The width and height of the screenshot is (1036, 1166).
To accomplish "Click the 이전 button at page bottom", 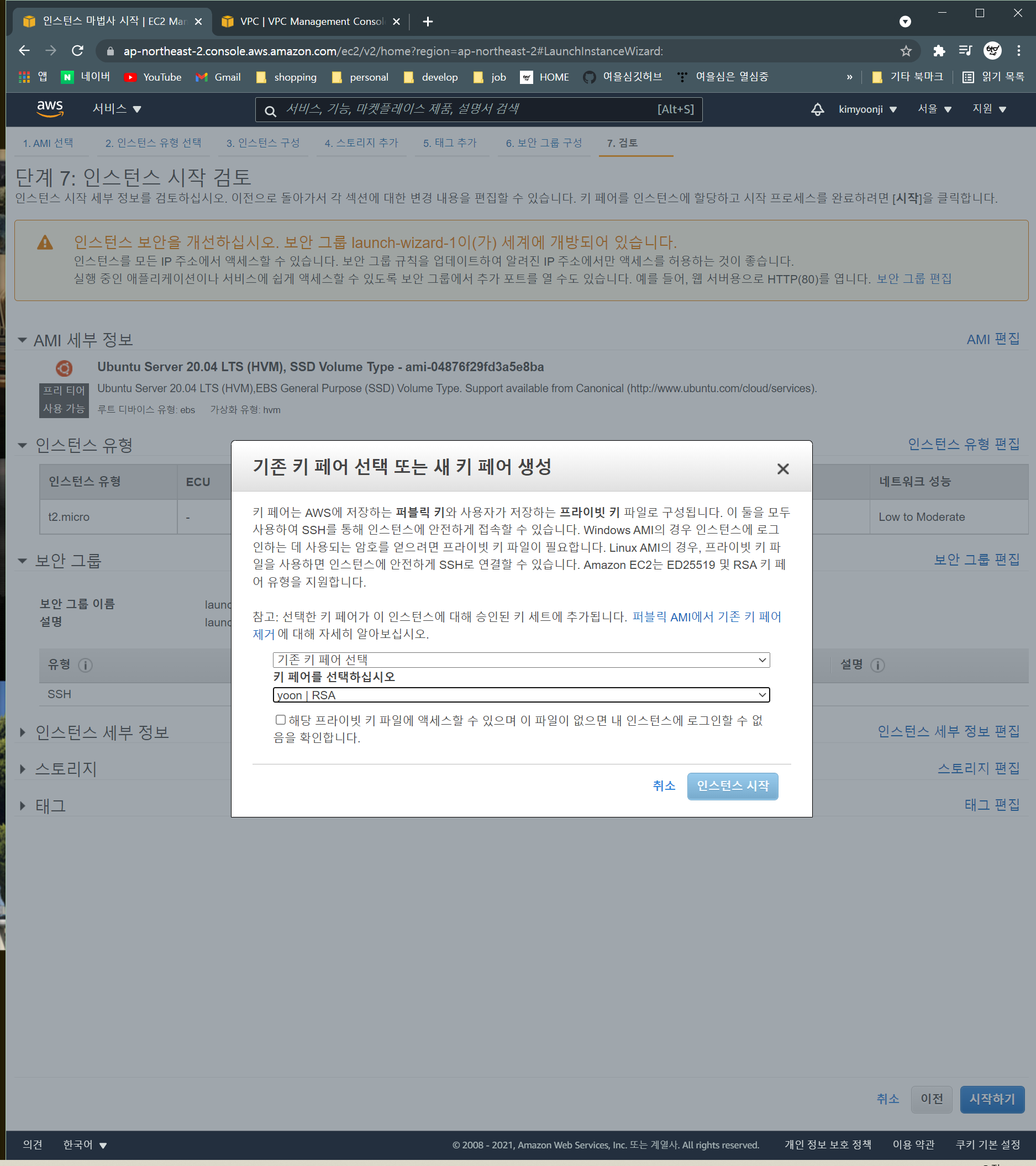I will click(x=932, y=1099).
